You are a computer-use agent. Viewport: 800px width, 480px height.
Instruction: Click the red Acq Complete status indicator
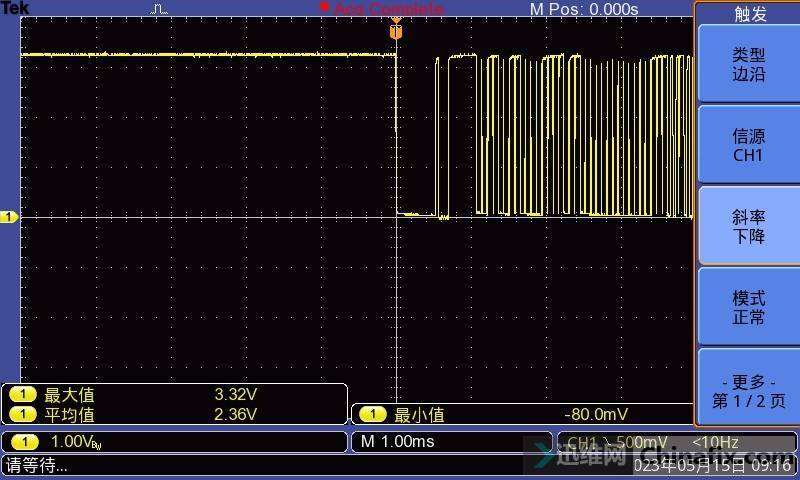pos(382,8)
